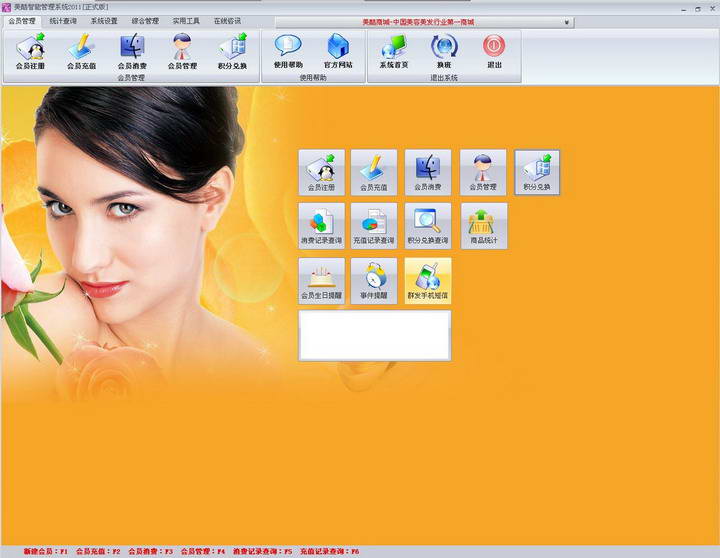
Task: Click 积分兑换查询 magnifier tile
Action: 428,226
